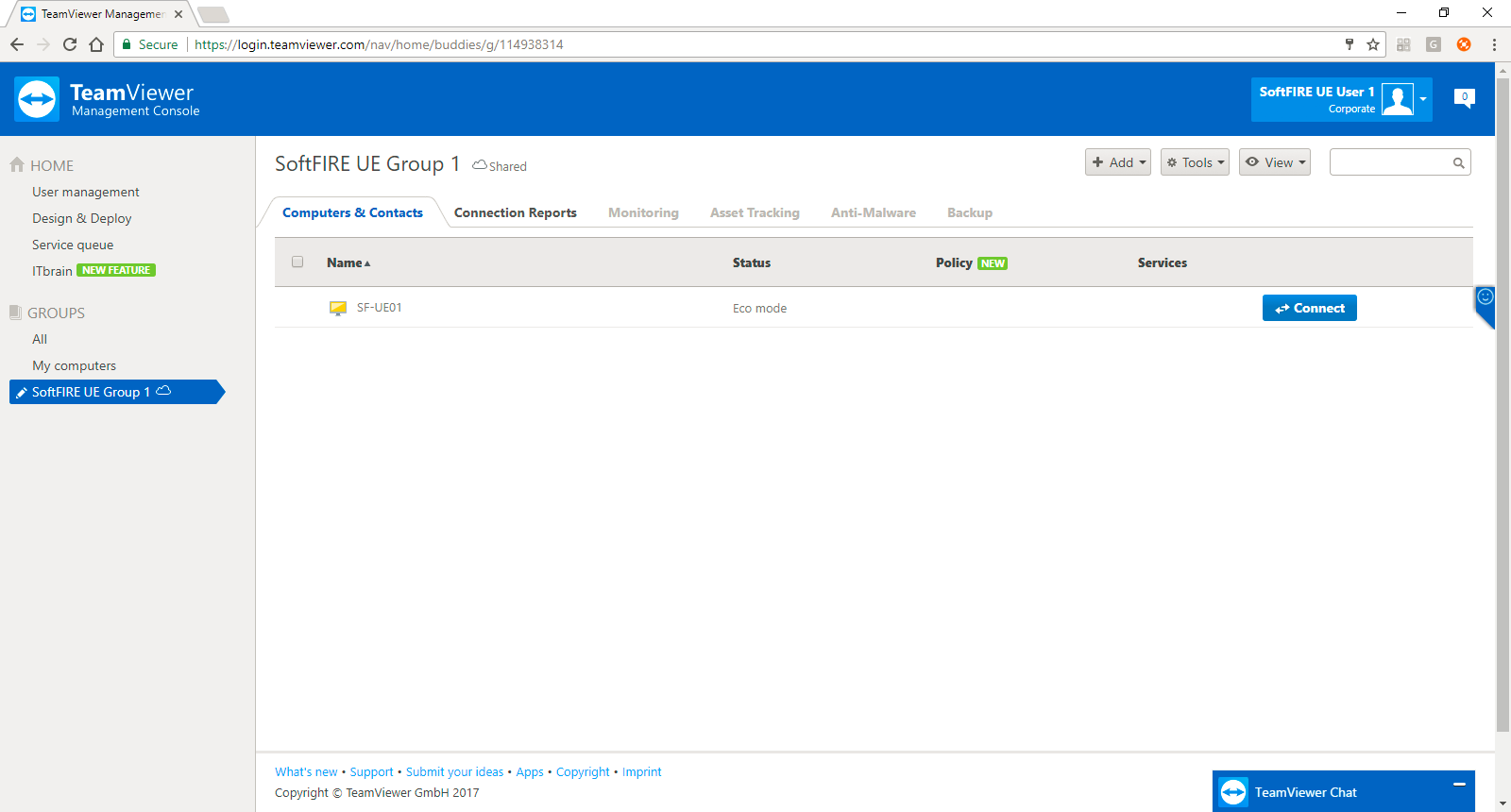
Task: Open Service queue in sidebar
Action: (73, 245)
